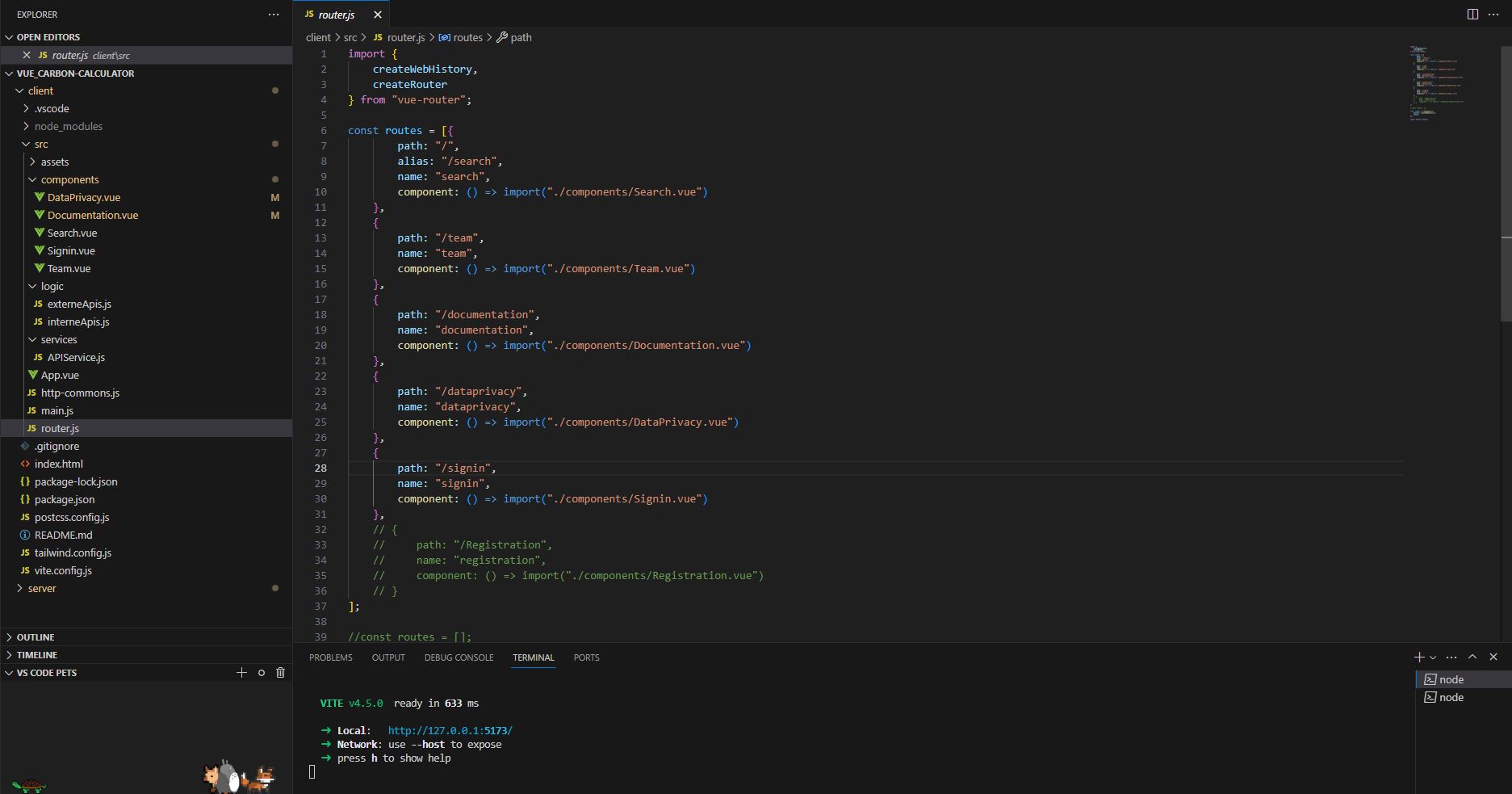Add a new pet in VS Code Pets
Image resolution: width=1512 pixels, height=794 pixels.
tap(241, 672)
